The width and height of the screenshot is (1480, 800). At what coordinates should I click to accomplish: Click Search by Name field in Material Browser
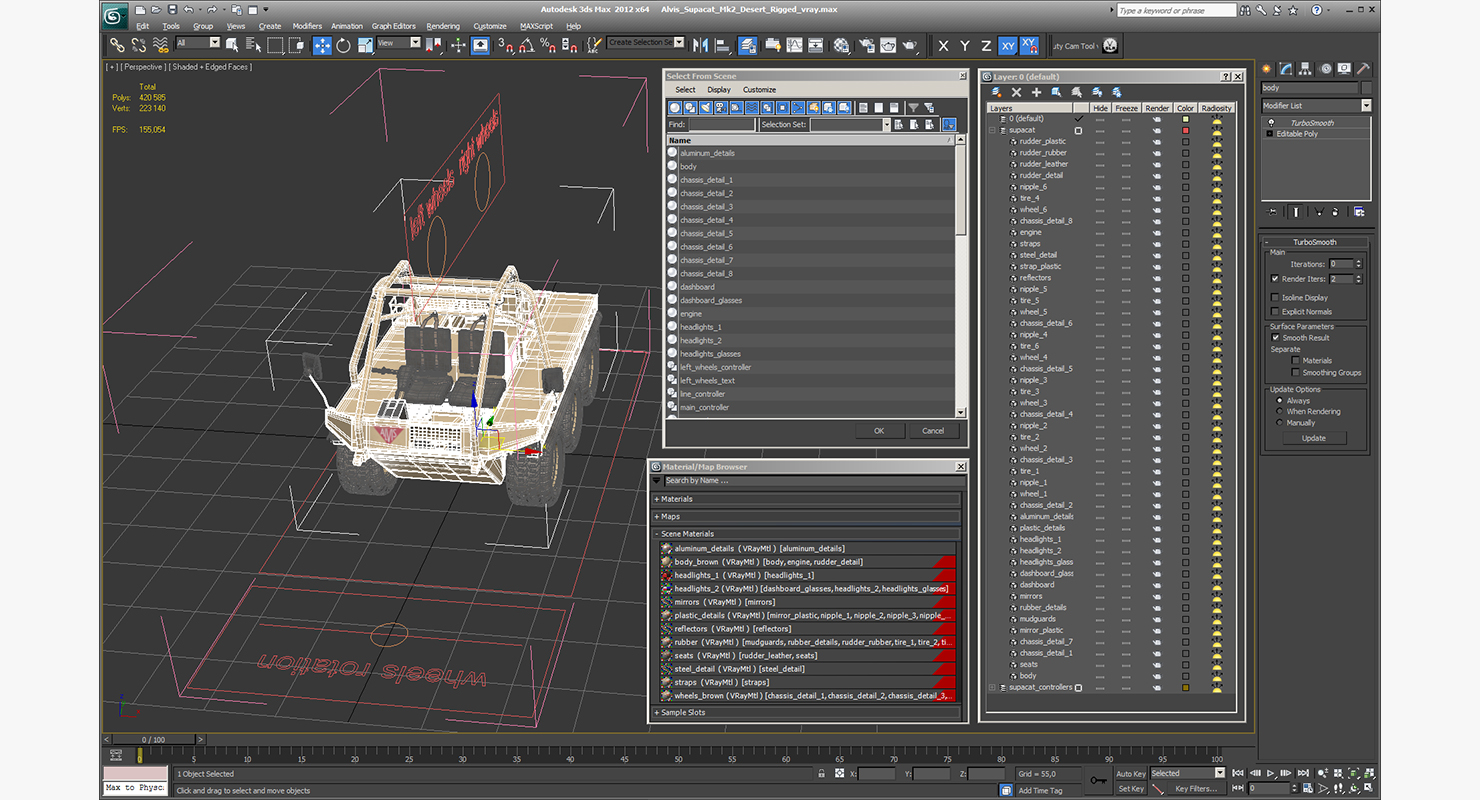pyautogui.click(x=813, y=481)
